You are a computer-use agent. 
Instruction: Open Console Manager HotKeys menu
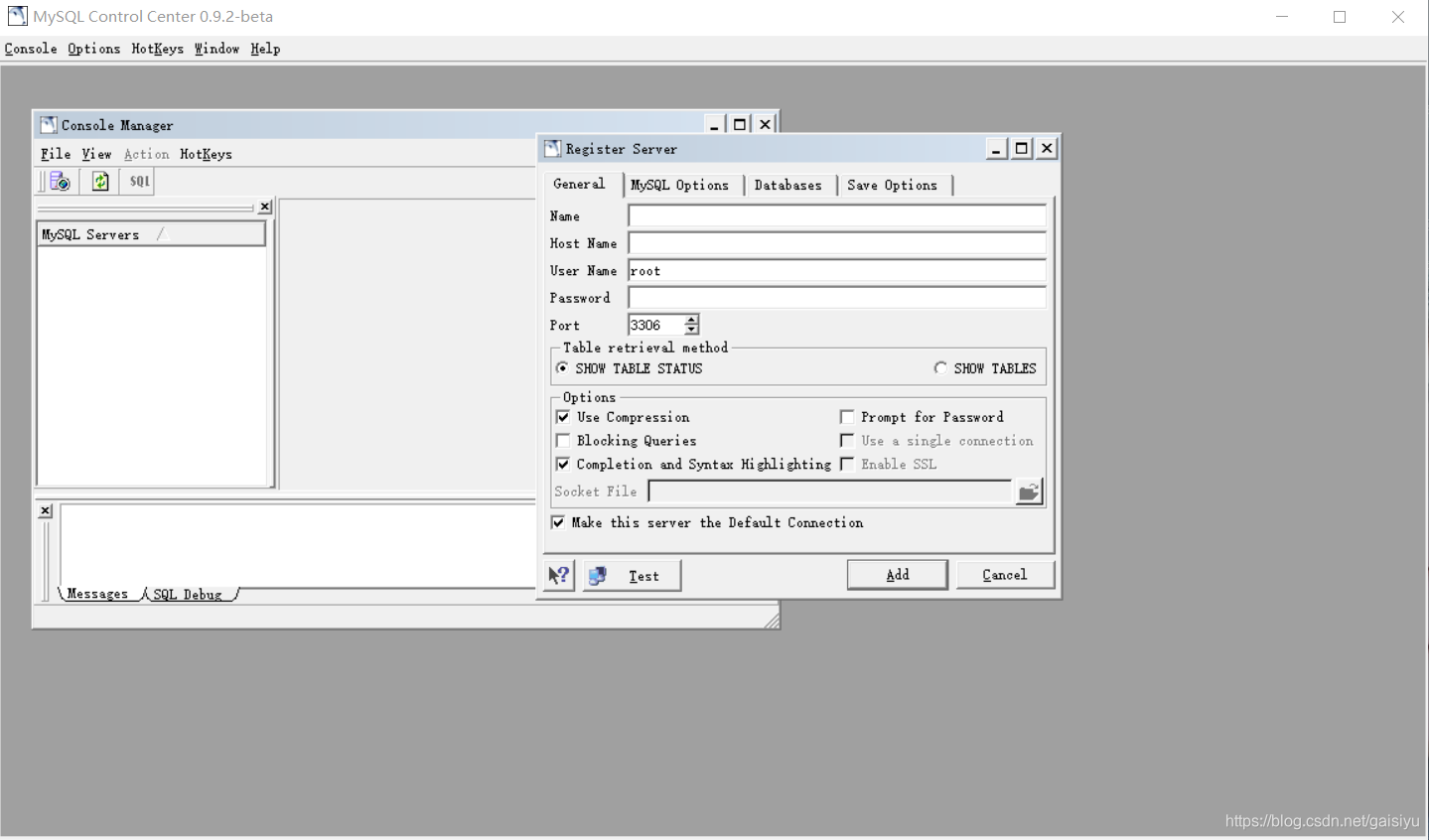pos(206,154)
